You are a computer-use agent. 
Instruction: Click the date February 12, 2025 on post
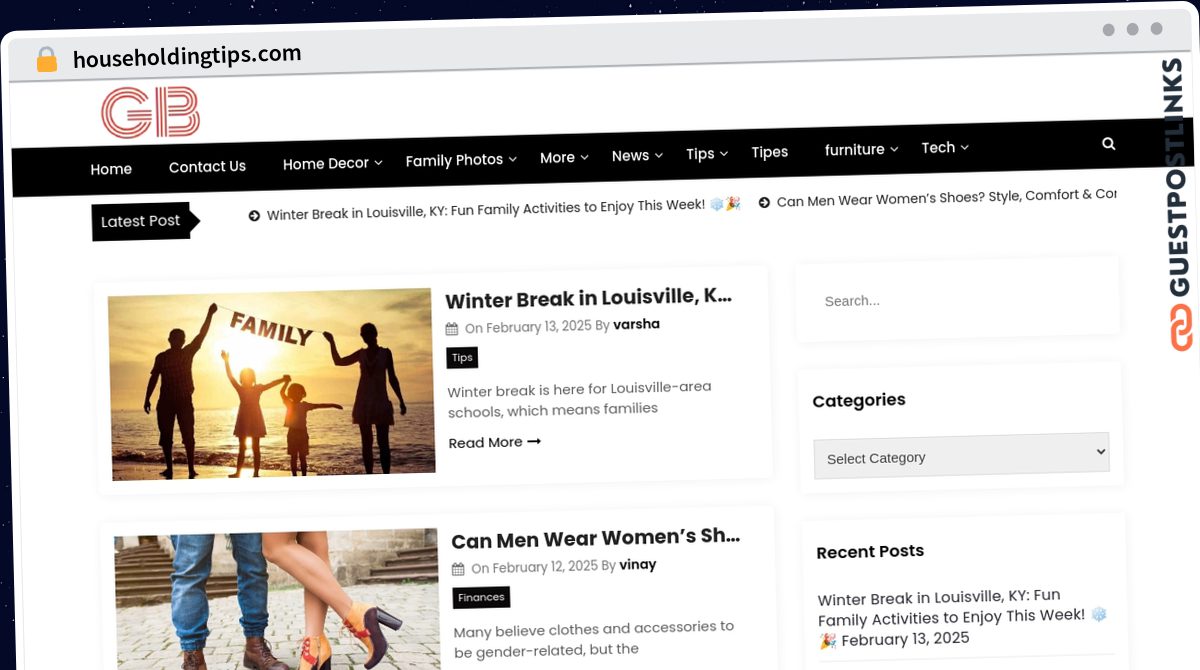tap(545, 566)
